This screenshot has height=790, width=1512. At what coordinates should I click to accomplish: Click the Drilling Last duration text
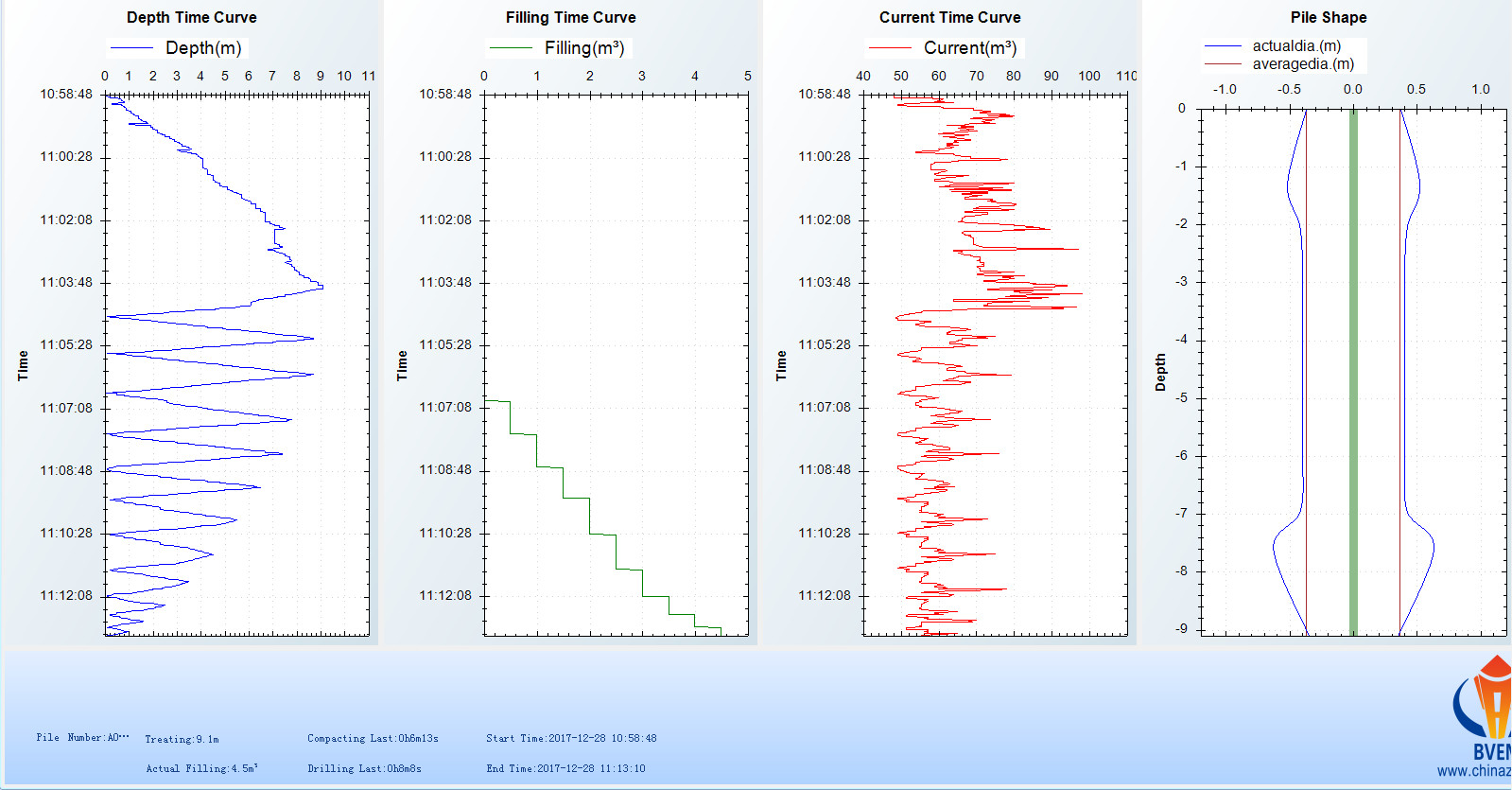(364, 768)
